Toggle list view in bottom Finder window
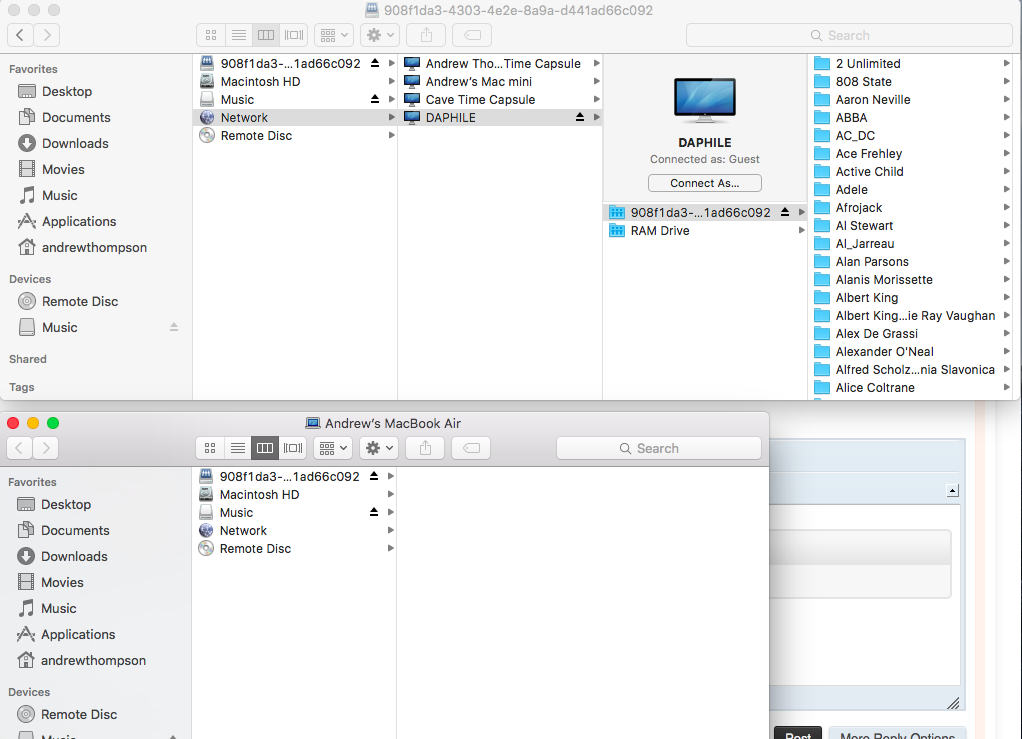The height and width of the screenshot is (739, 1022). [237, 448]
